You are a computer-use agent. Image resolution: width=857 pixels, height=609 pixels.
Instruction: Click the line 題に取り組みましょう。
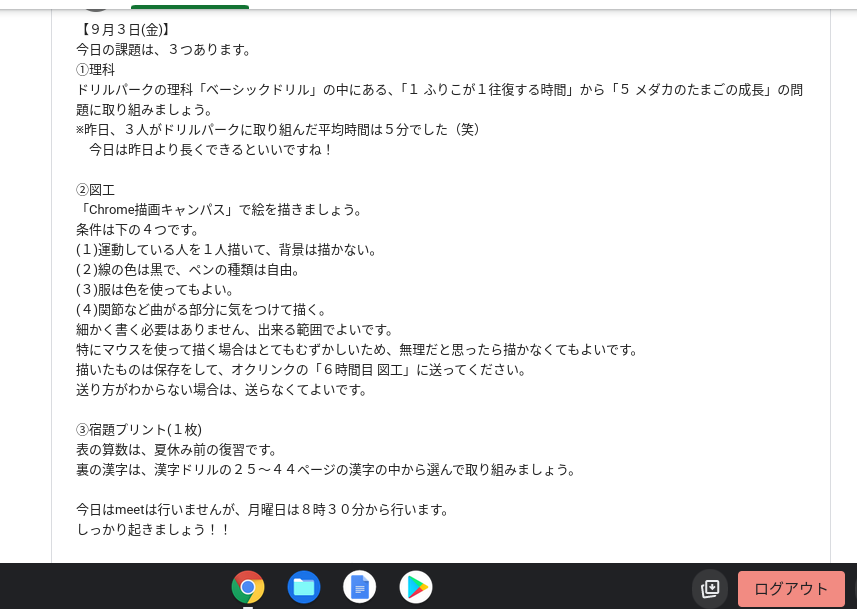(x=145, y=110)
